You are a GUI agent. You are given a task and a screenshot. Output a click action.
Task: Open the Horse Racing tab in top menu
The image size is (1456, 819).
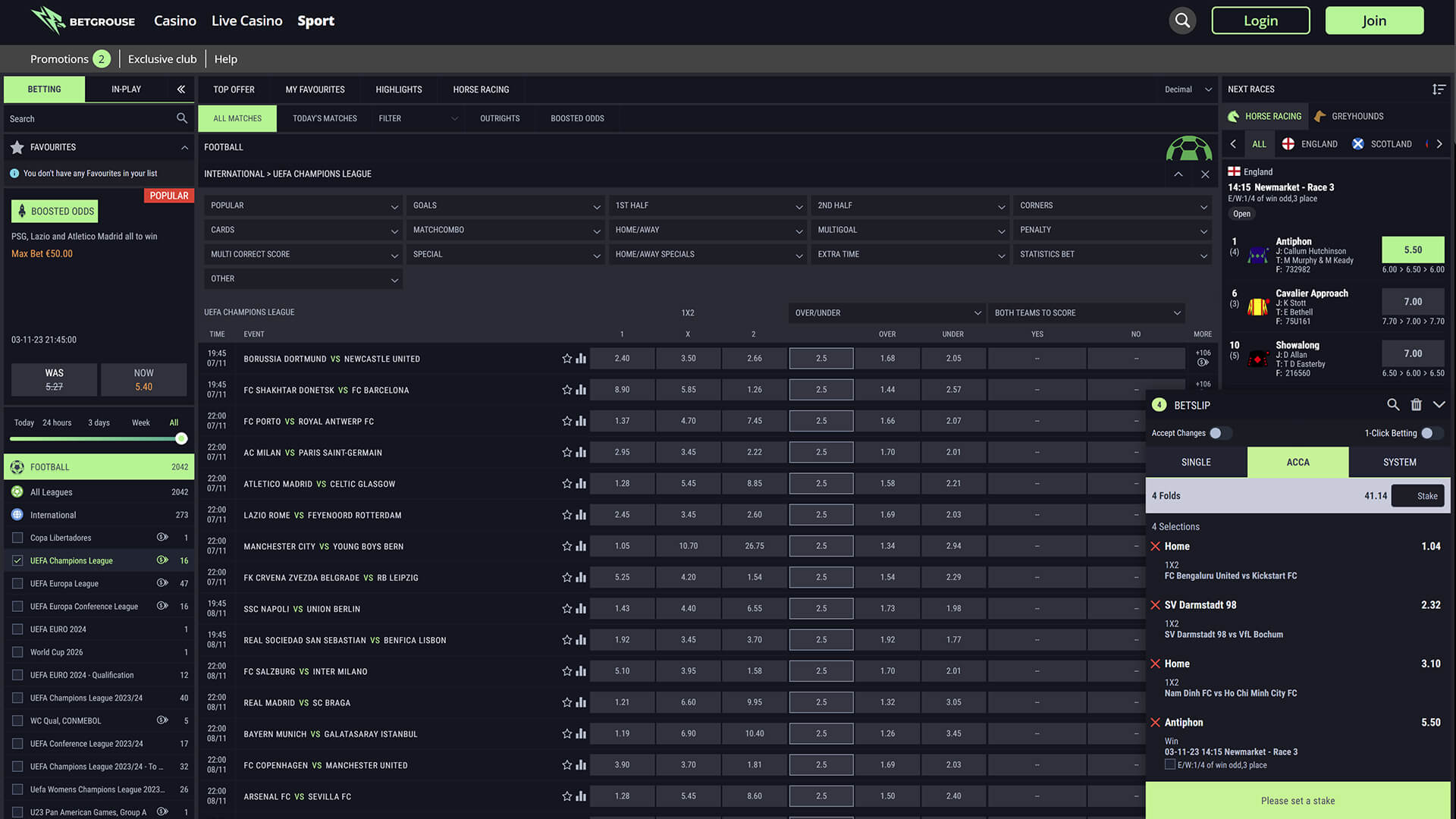[x=481, y=89]
